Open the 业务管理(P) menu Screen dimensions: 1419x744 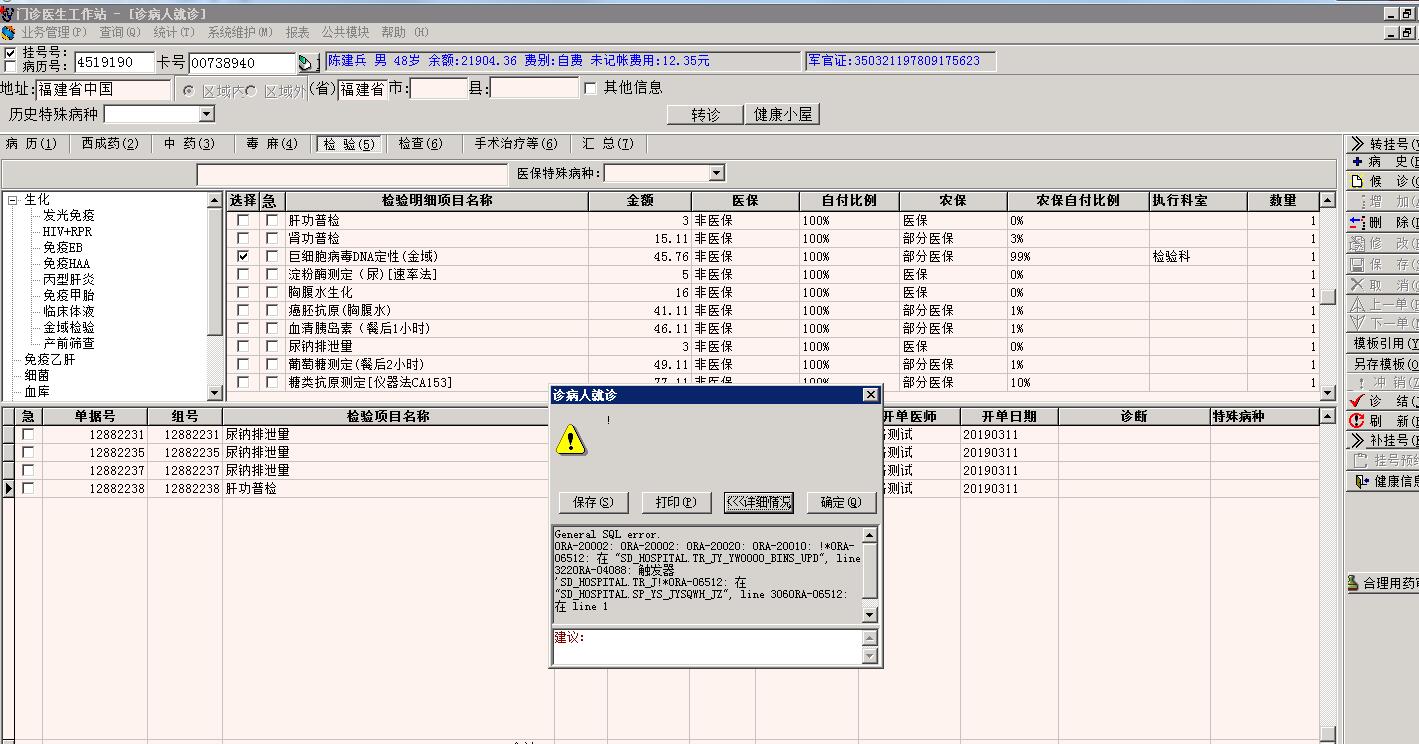tap(54, 32)
